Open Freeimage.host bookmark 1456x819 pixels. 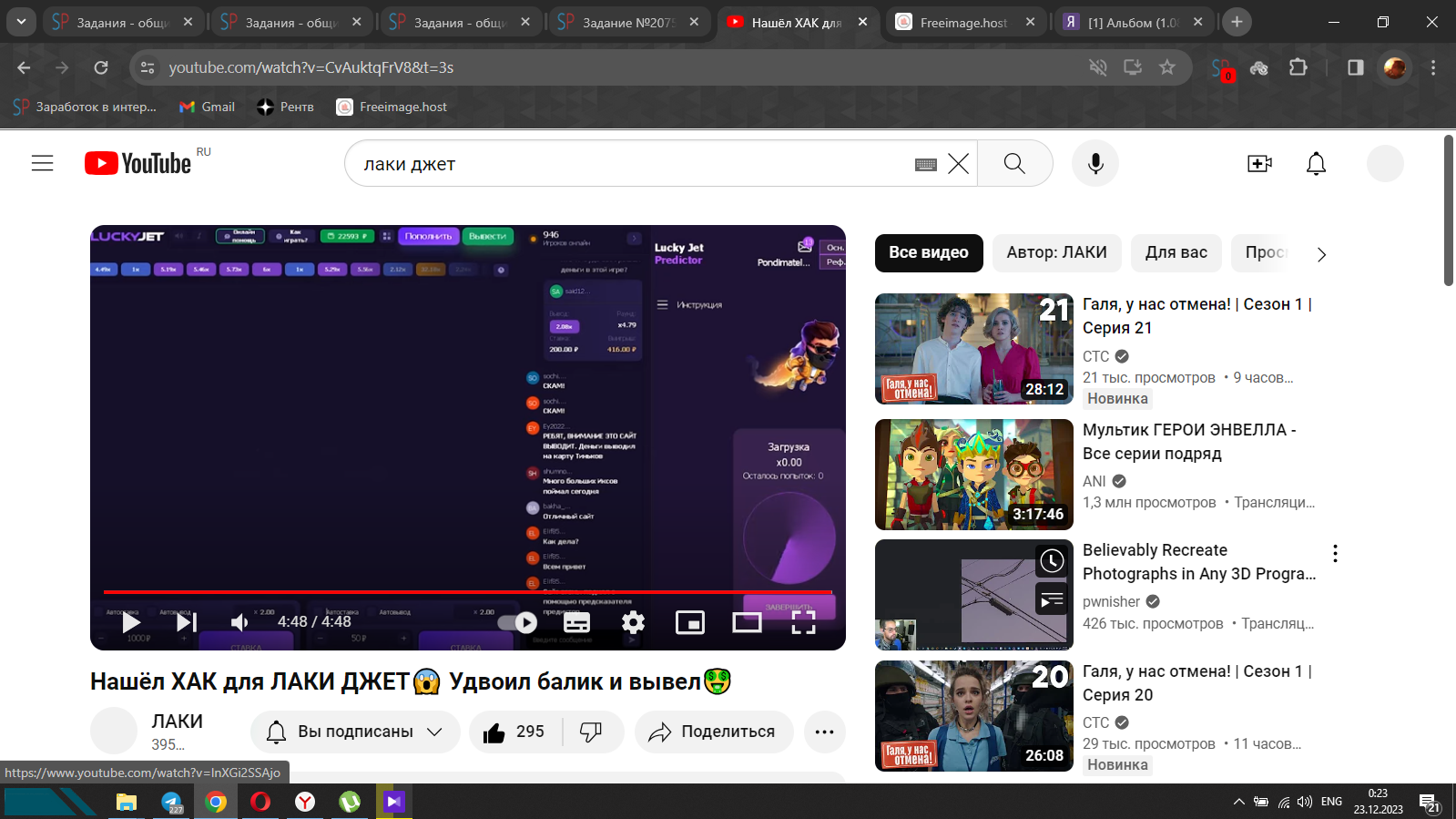392,107
